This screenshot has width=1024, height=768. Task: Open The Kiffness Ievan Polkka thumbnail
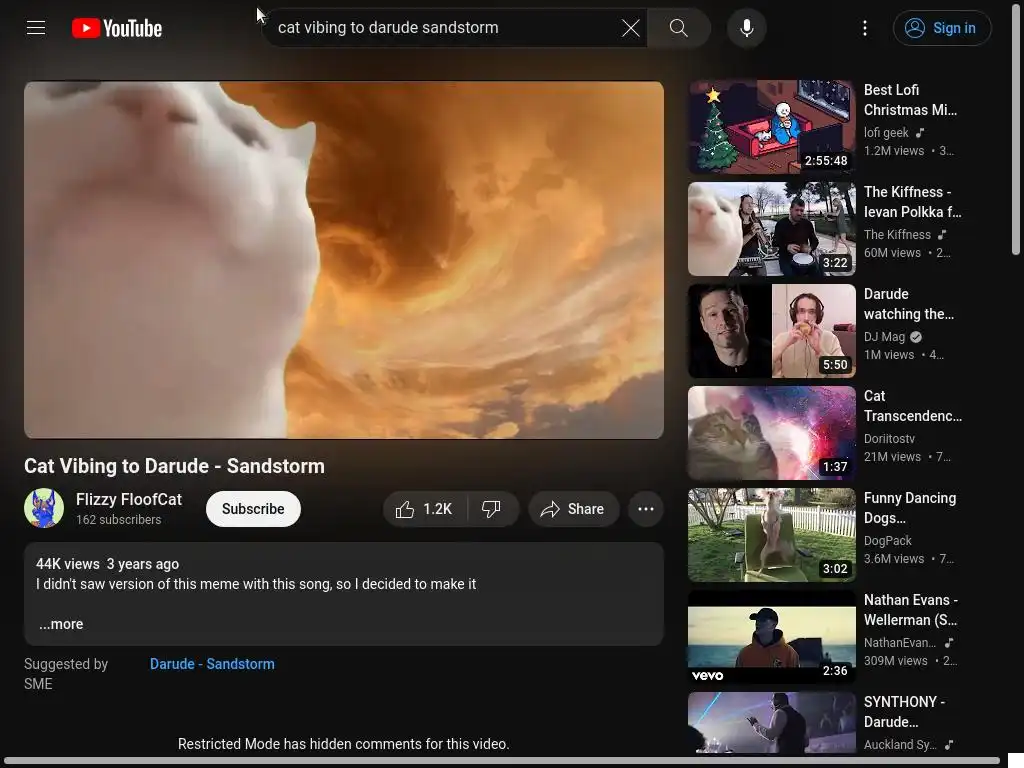point(771,229)
